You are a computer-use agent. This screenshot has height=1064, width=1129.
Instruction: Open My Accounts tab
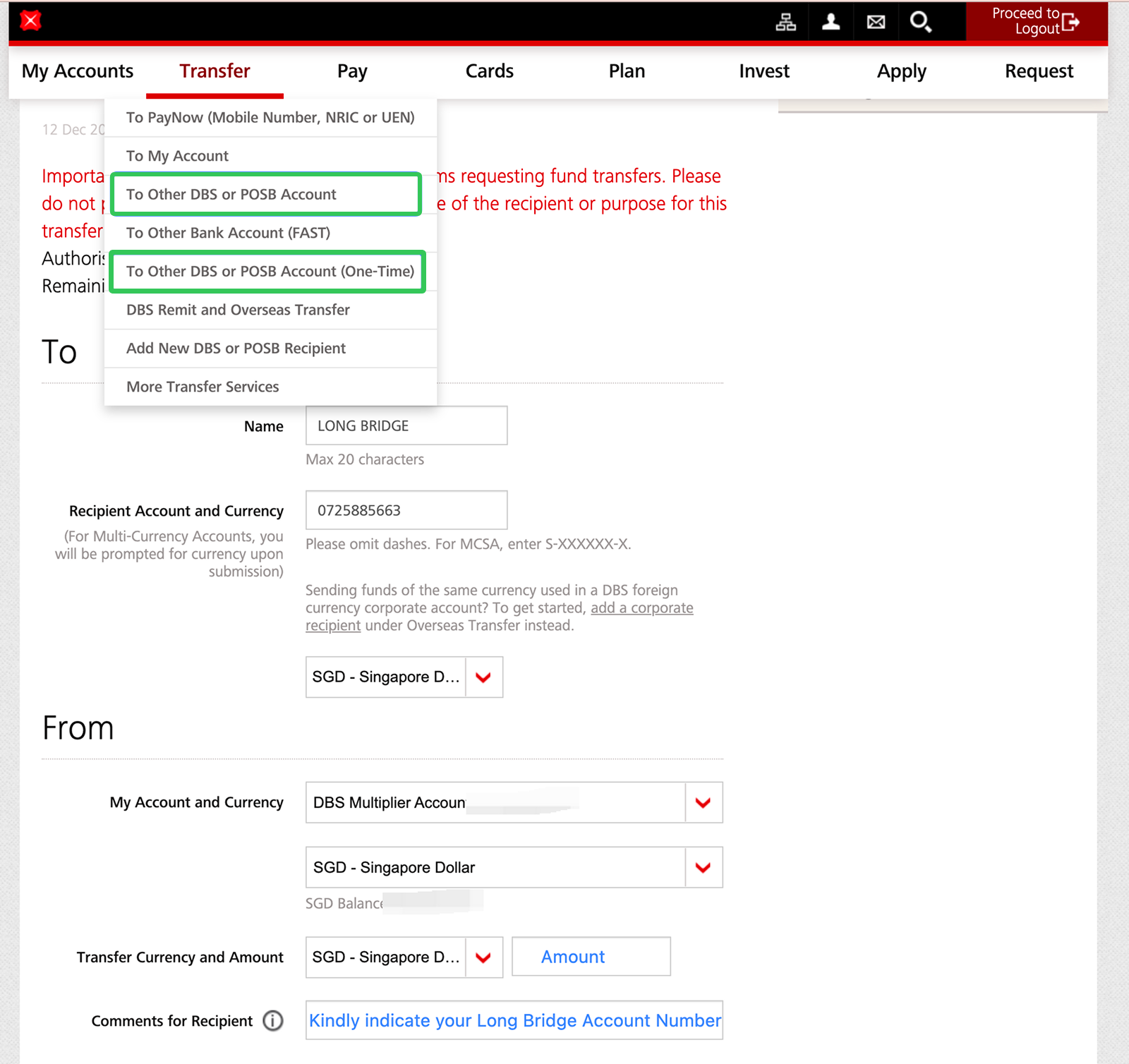pos(78,71)
